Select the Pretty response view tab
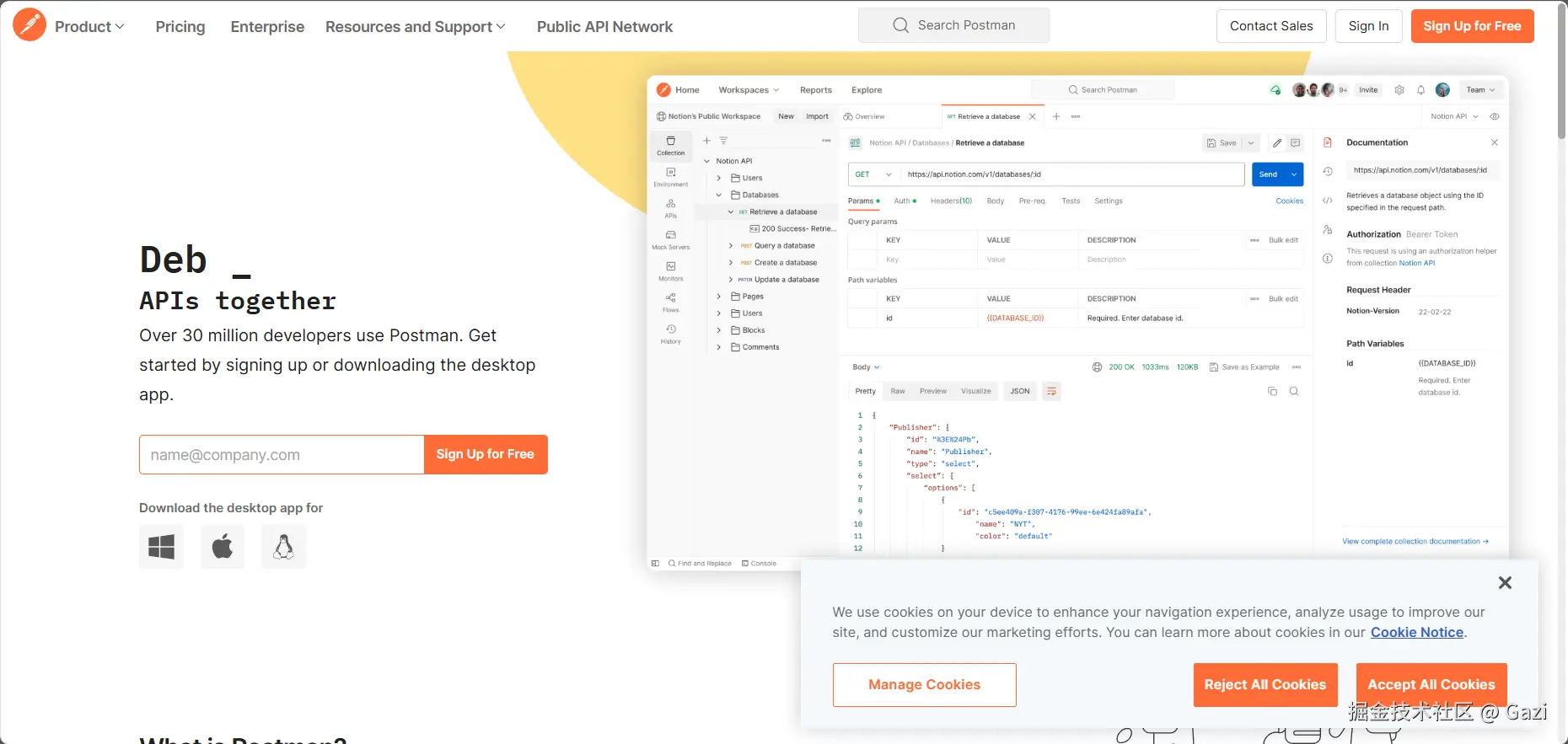 click(866, 391)
